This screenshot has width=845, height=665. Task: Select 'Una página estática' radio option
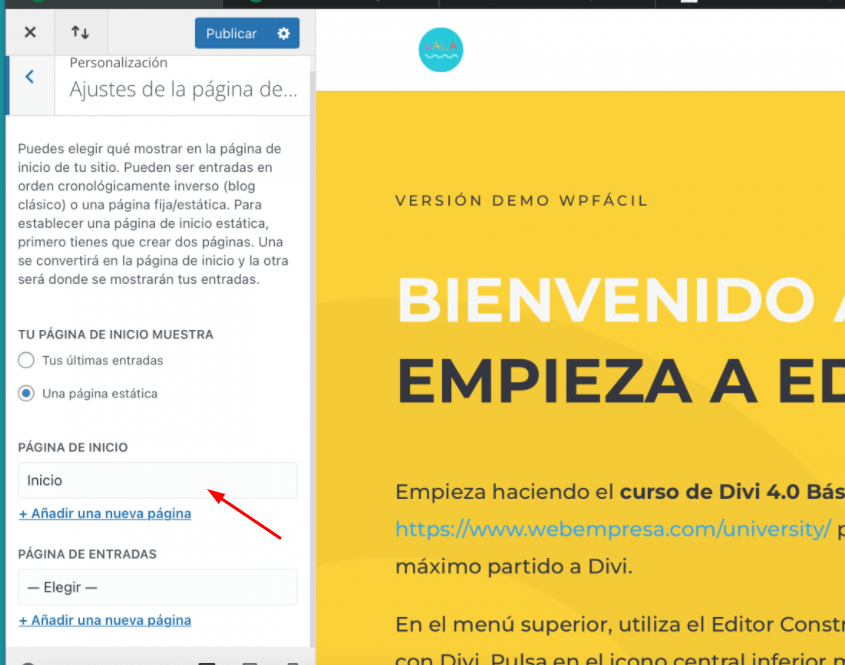26,393
